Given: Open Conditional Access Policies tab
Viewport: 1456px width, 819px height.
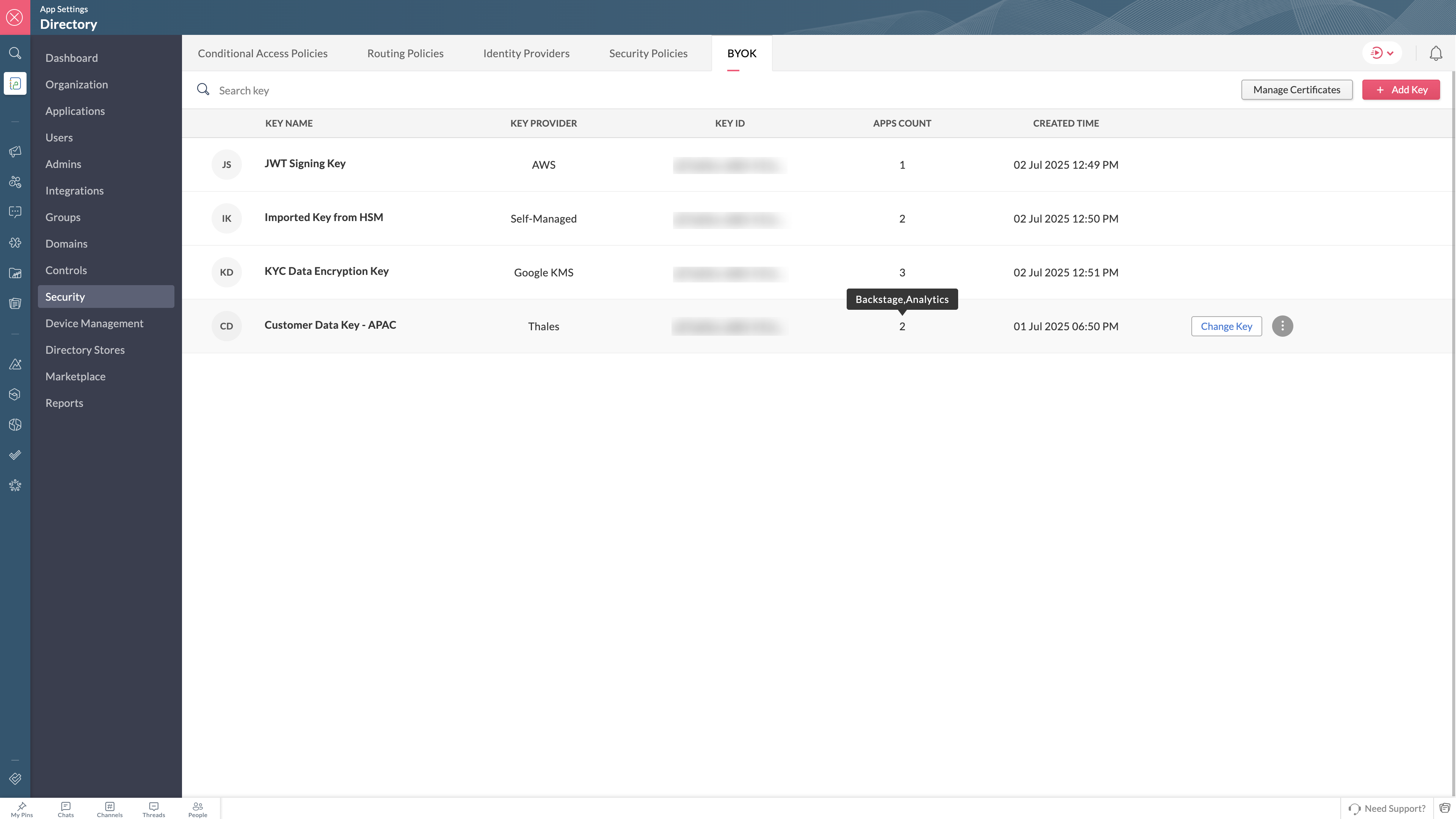Looking at the screenshot, I should [x=262, y=53].
